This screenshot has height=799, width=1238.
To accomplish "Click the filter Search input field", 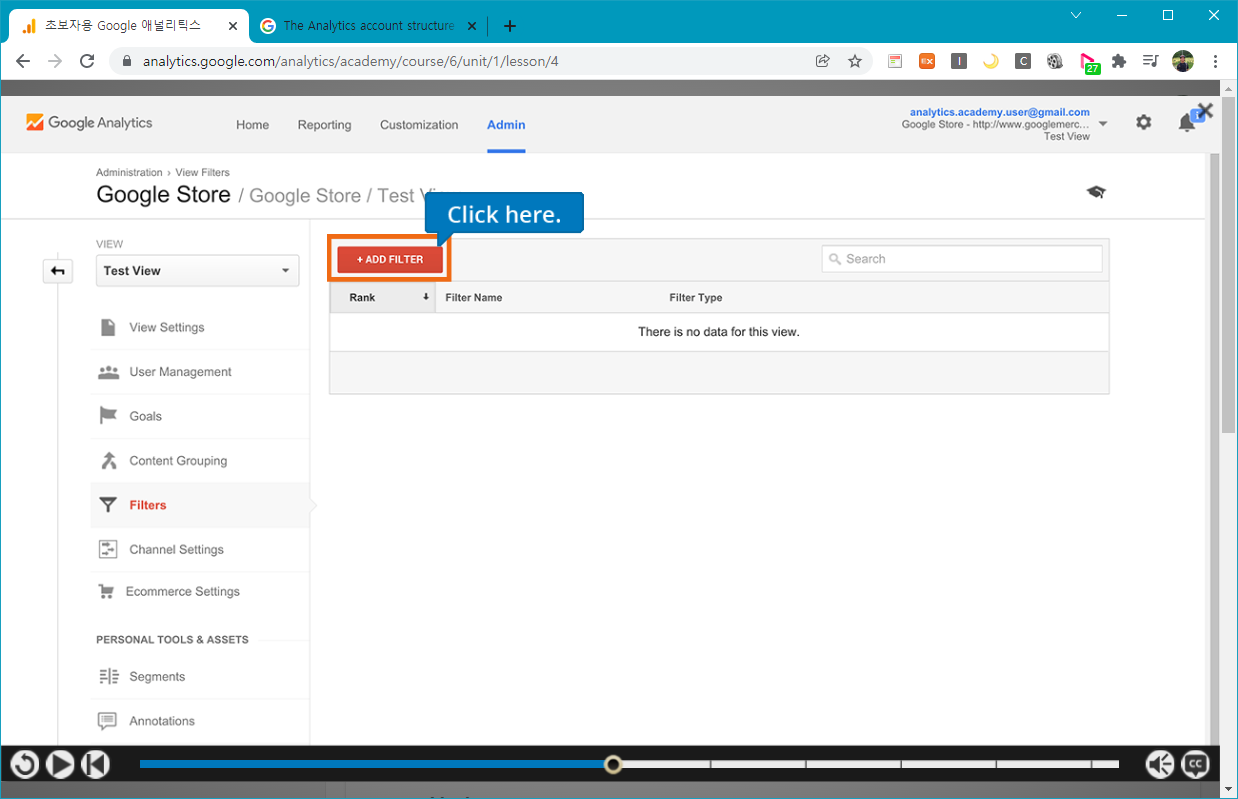I will pyautogui.click(x=962, y=259).
